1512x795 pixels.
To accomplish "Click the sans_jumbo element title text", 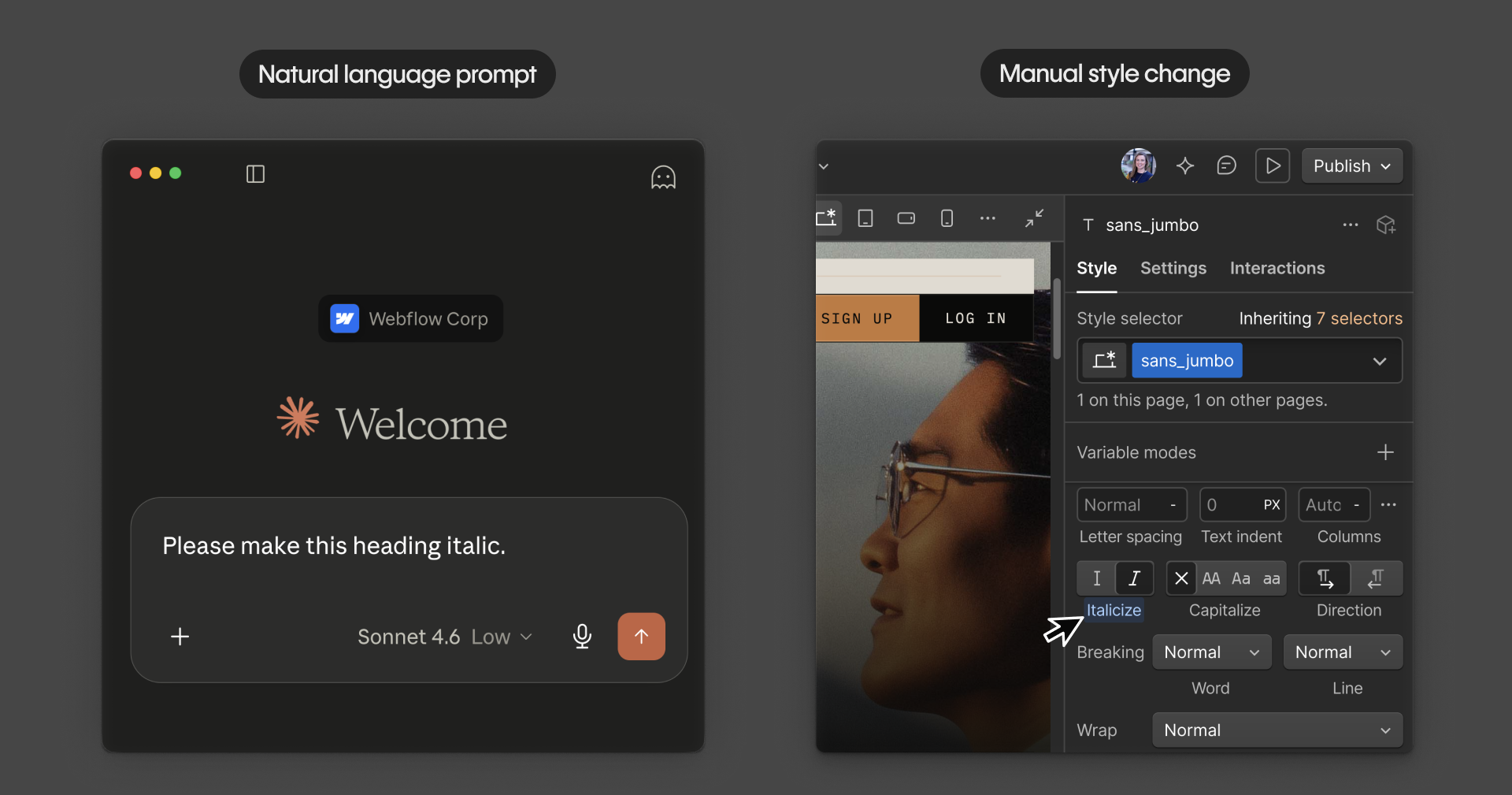I will coord(1152,225).
